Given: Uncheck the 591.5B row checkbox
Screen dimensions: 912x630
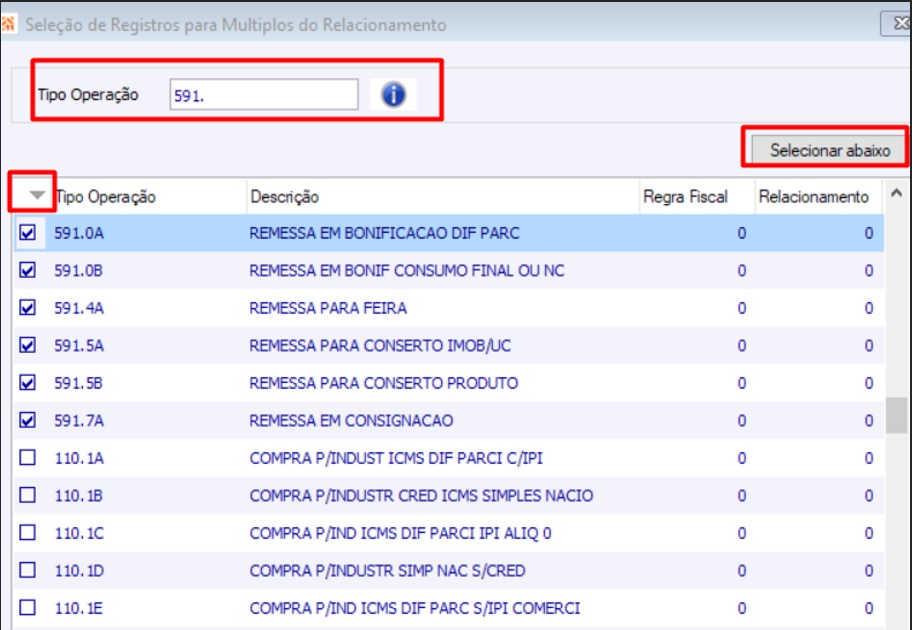Looking at the screenshot, I should point(27,382).
